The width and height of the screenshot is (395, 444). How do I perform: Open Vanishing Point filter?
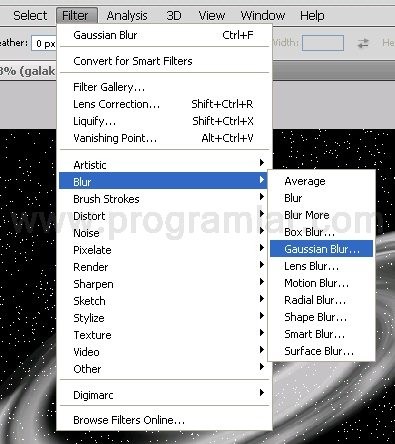(163, 138)
